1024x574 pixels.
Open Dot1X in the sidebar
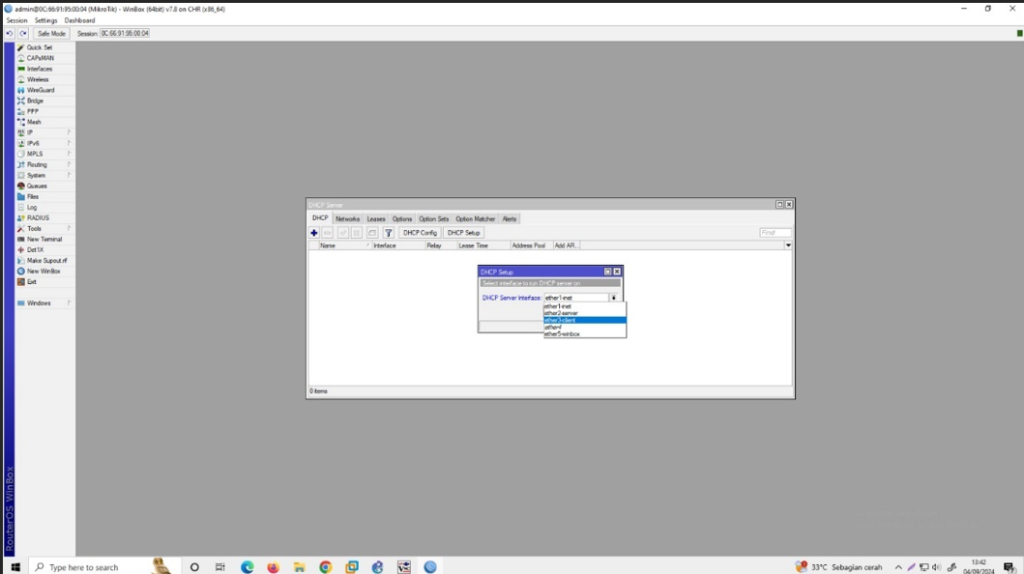45,250
